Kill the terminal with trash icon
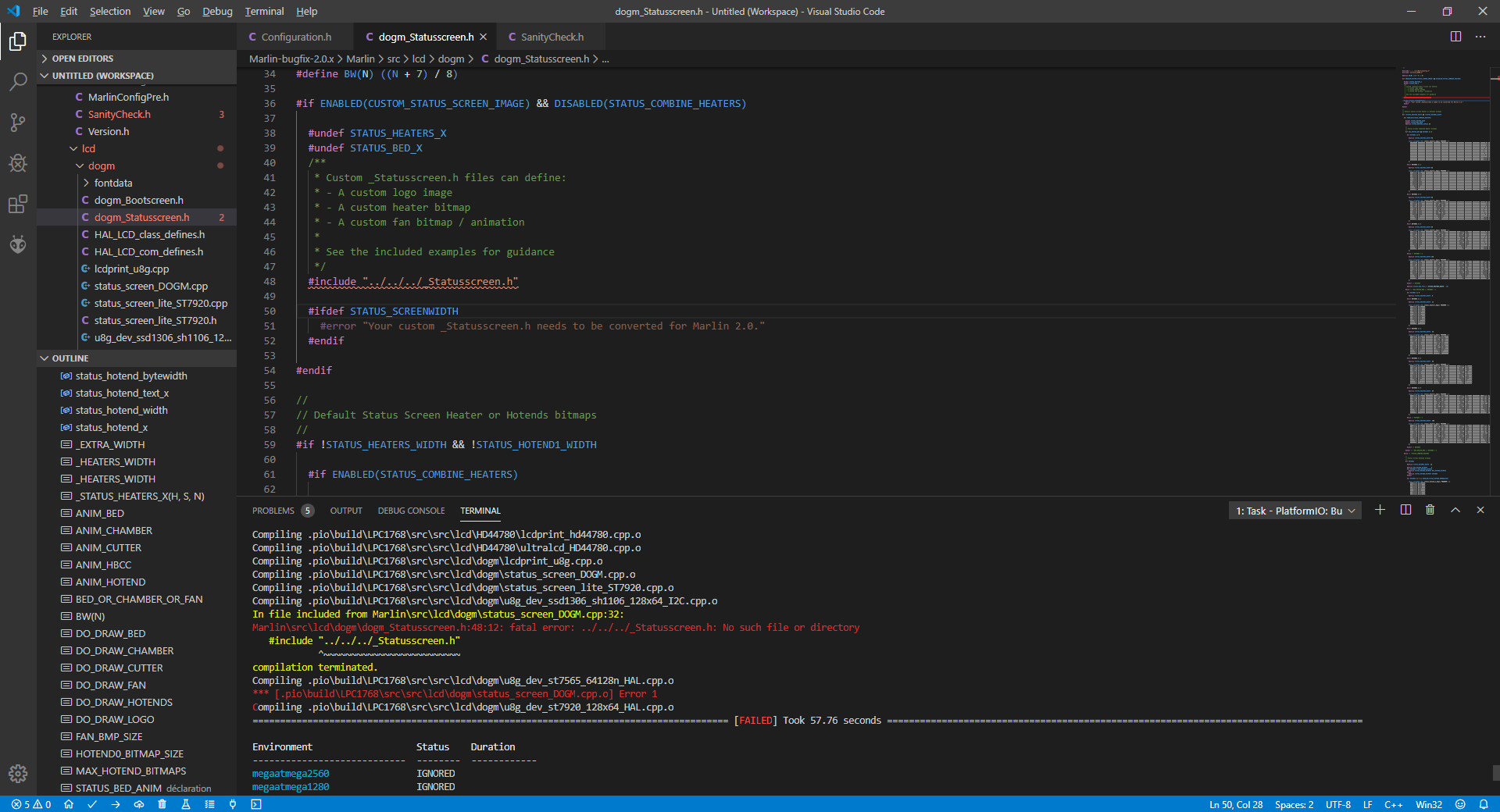 1430,510
